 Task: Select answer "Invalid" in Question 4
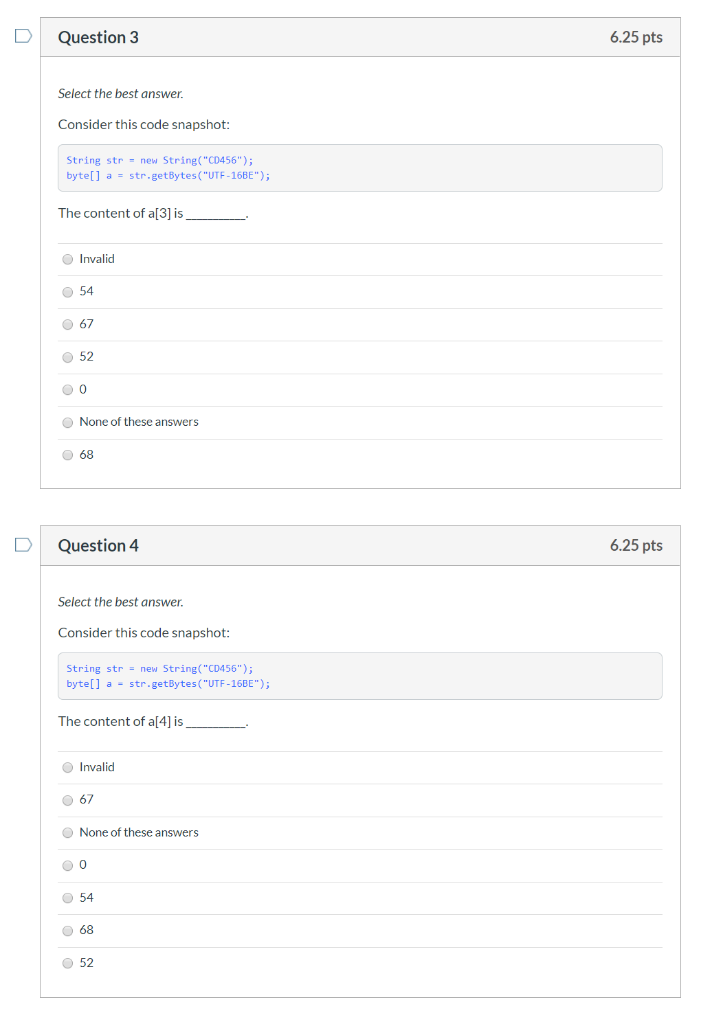click(67, 767)
